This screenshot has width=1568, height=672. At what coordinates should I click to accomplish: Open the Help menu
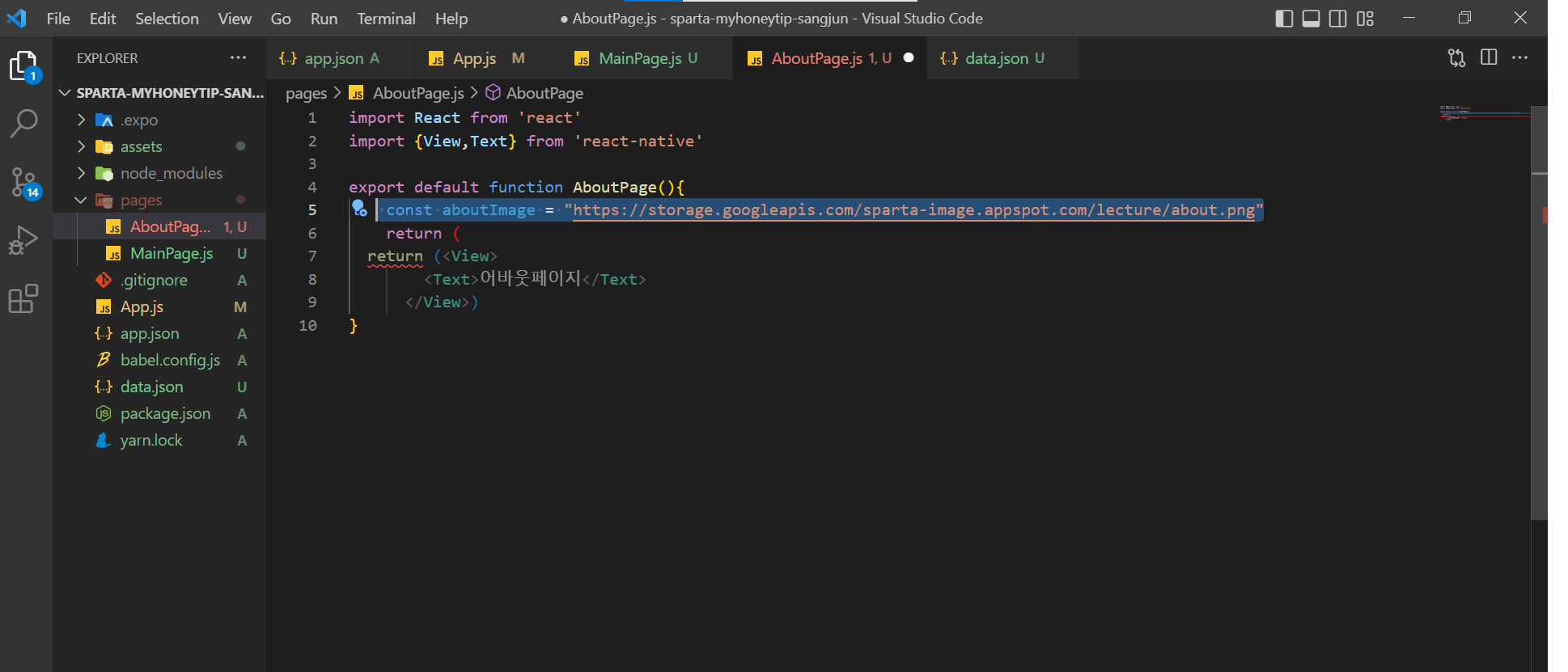[451, 18]
